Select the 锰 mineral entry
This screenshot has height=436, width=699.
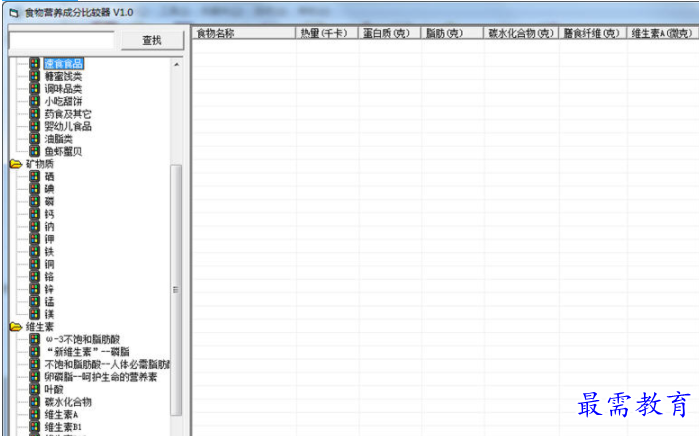coord(49,301)
